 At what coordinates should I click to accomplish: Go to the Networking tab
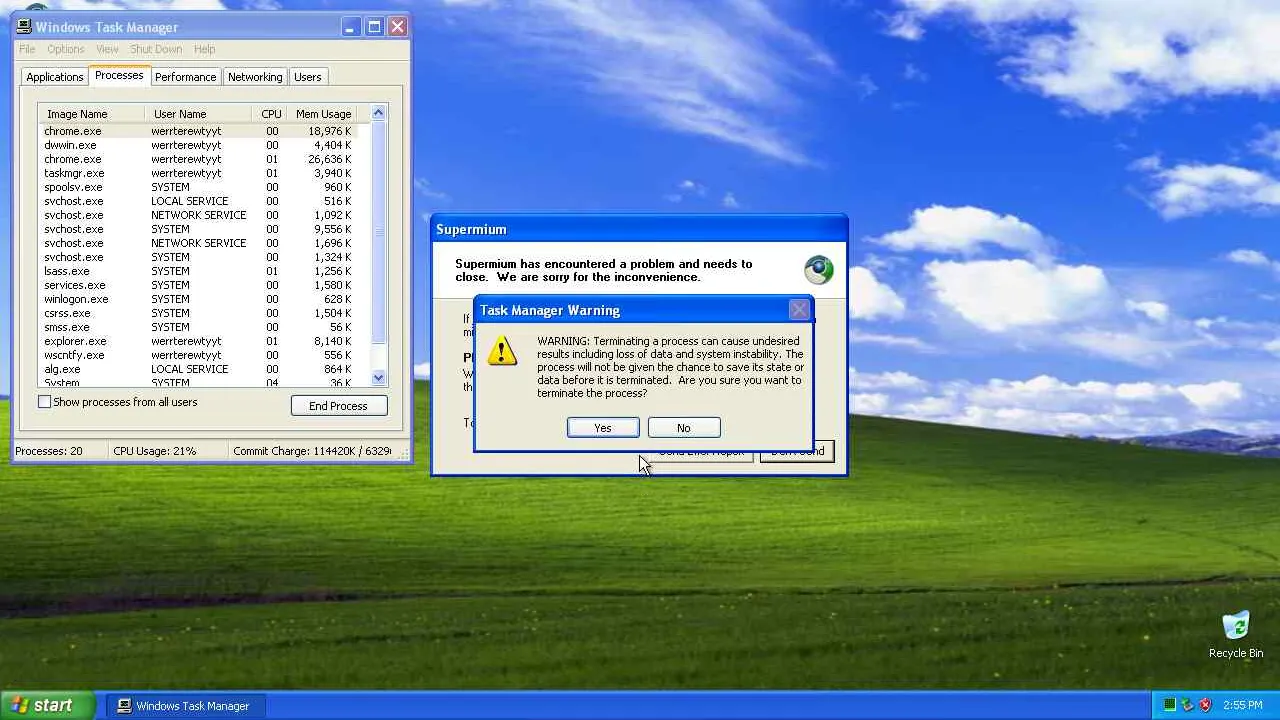(x=255, y=77)
